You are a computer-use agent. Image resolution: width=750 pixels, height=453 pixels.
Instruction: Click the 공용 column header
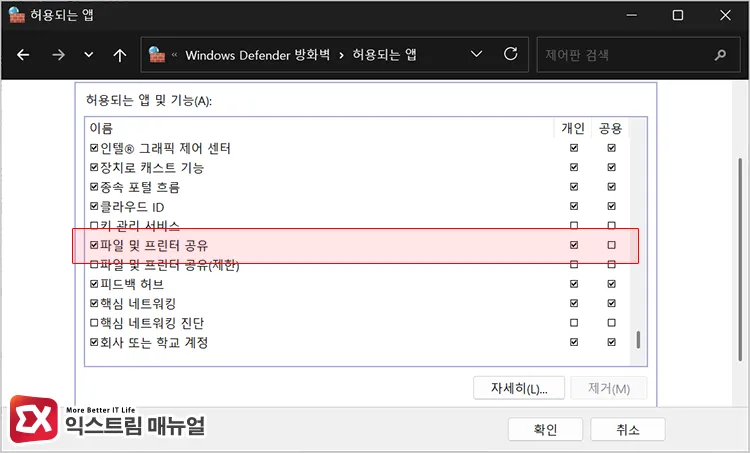point(610,128)
